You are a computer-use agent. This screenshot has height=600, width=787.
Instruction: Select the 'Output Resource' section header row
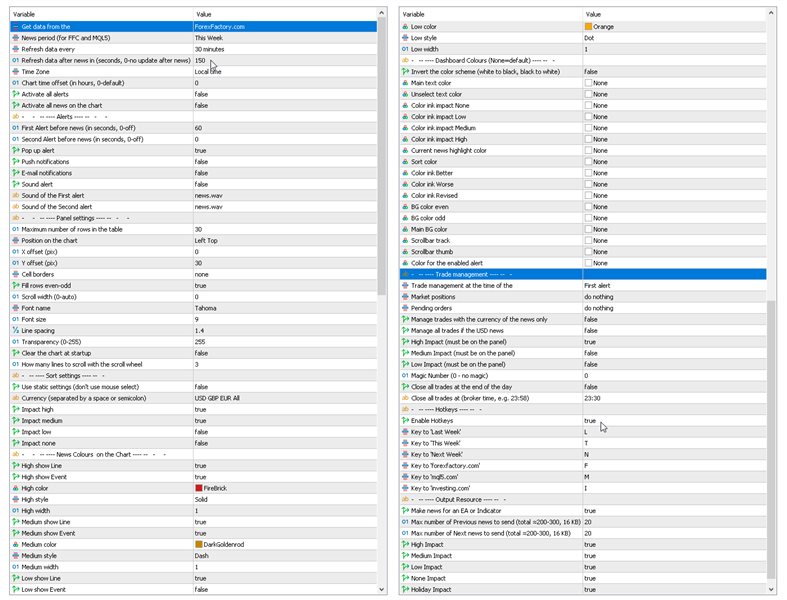583,500
